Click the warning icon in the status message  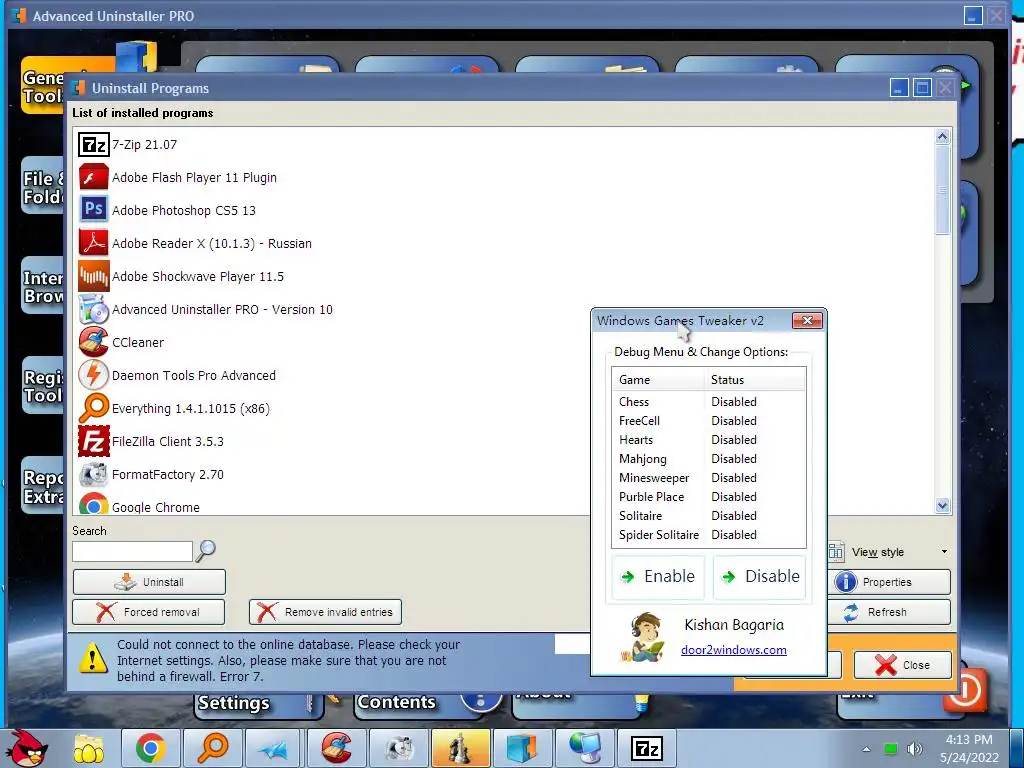tap(93, 659)
